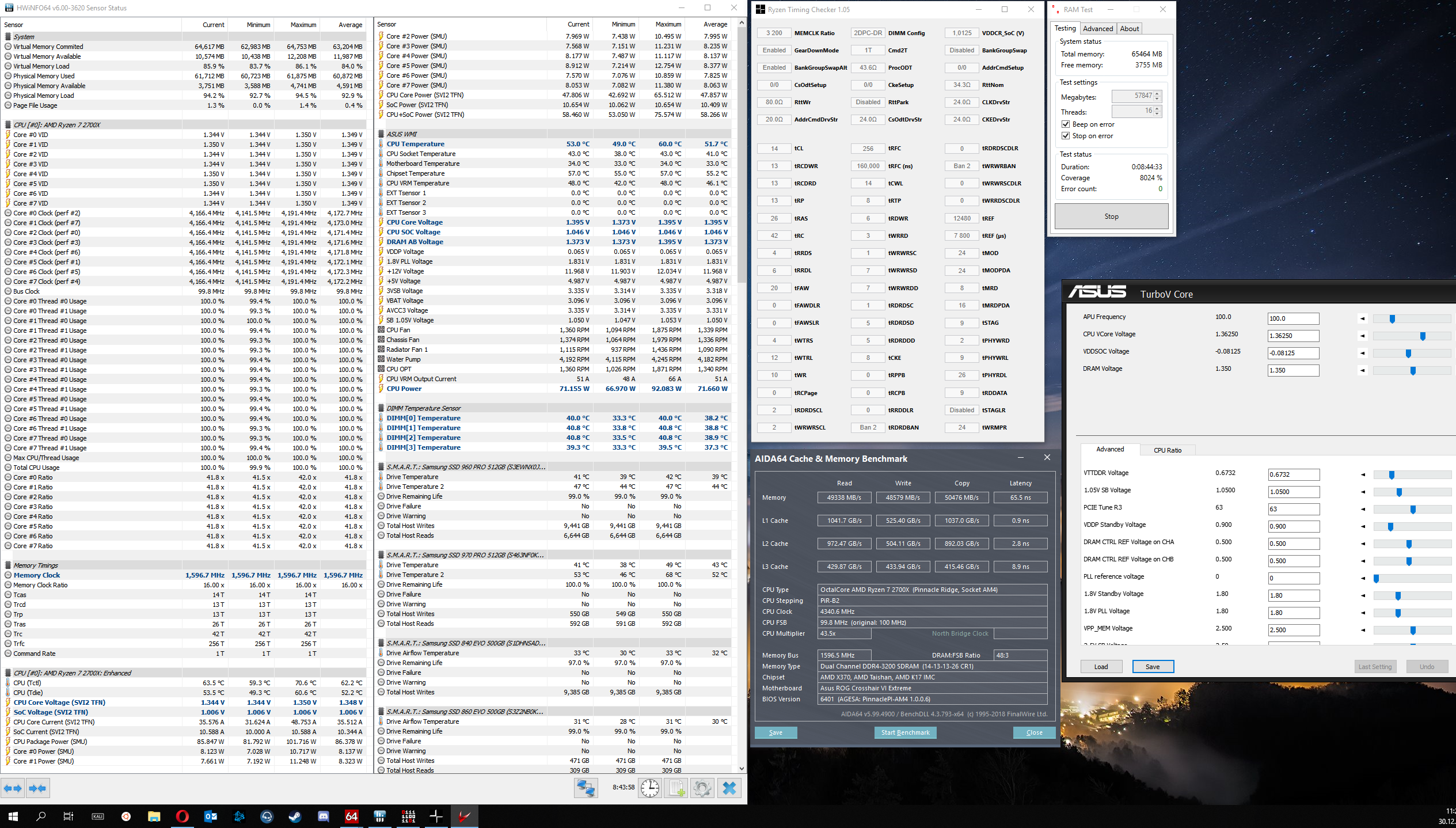Toggle the Stop on error checkbox
The height and width of the screenshot is (828, 1456).
[x=1066, y=136]
